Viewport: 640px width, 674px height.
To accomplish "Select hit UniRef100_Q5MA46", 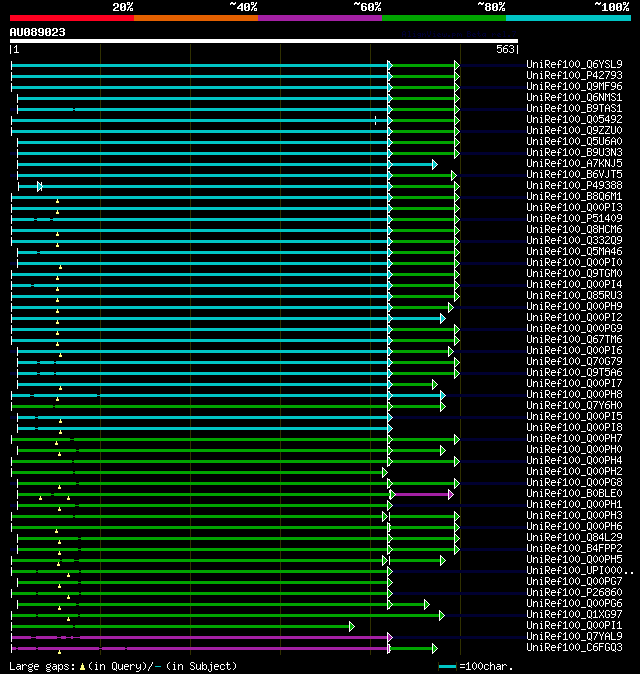I will (x=574, y=251).
